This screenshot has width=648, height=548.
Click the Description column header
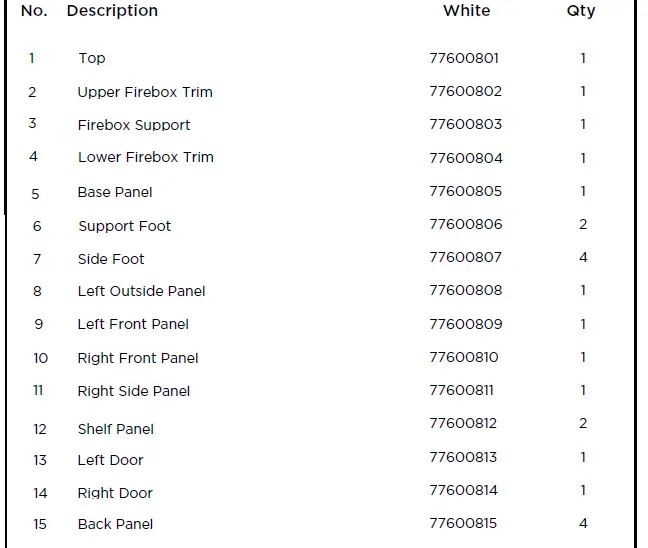112,11
